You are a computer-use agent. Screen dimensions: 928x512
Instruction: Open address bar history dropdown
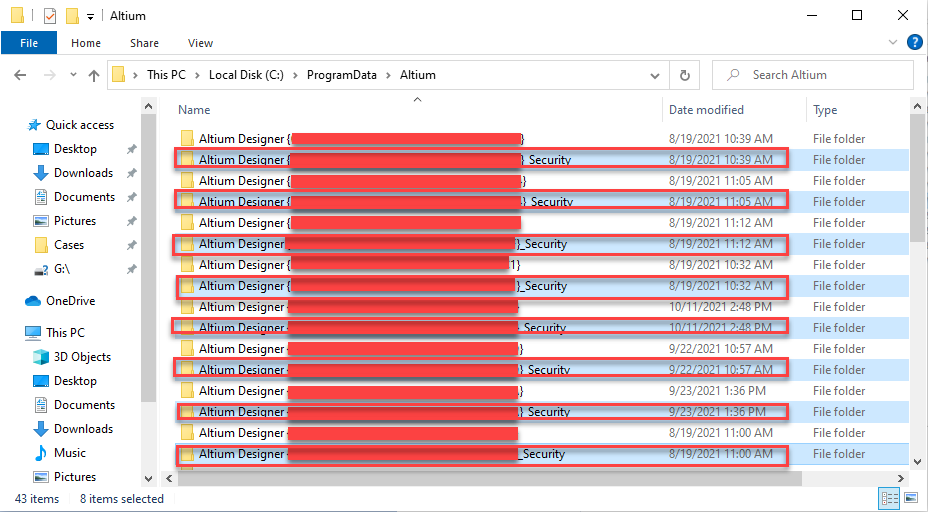click(655, 76)
